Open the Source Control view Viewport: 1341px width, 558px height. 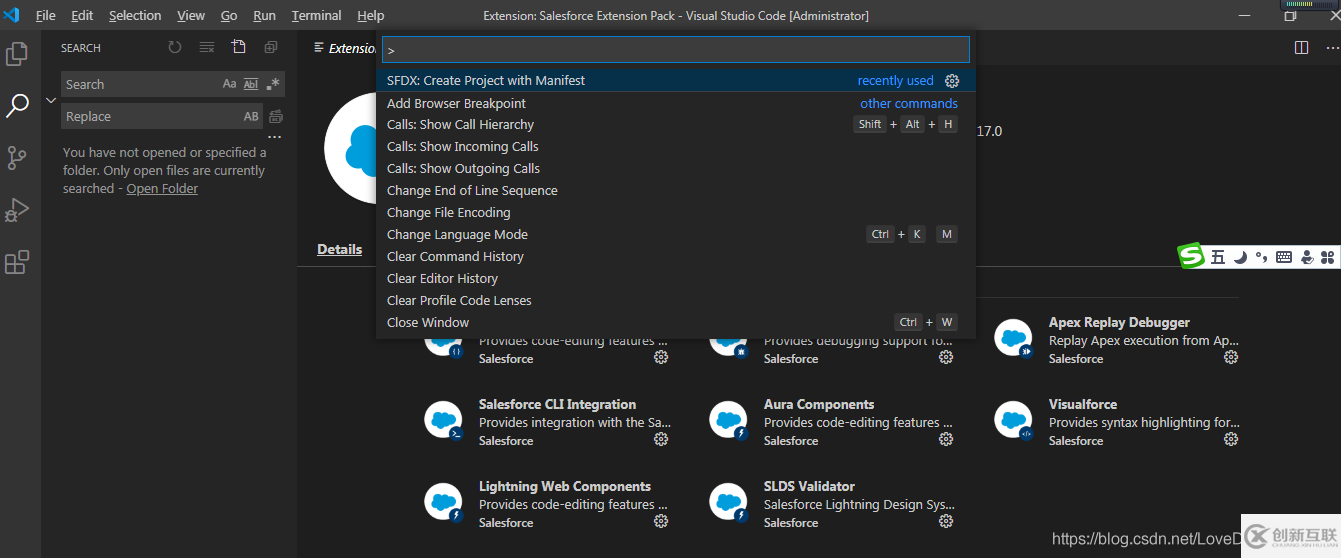coord(17,158)
